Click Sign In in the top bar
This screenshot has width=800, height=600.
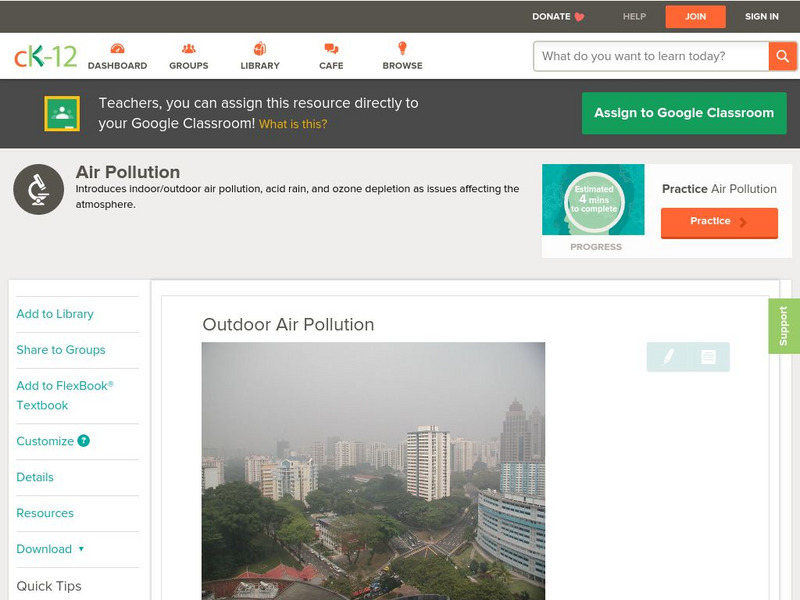coord(761,17)
